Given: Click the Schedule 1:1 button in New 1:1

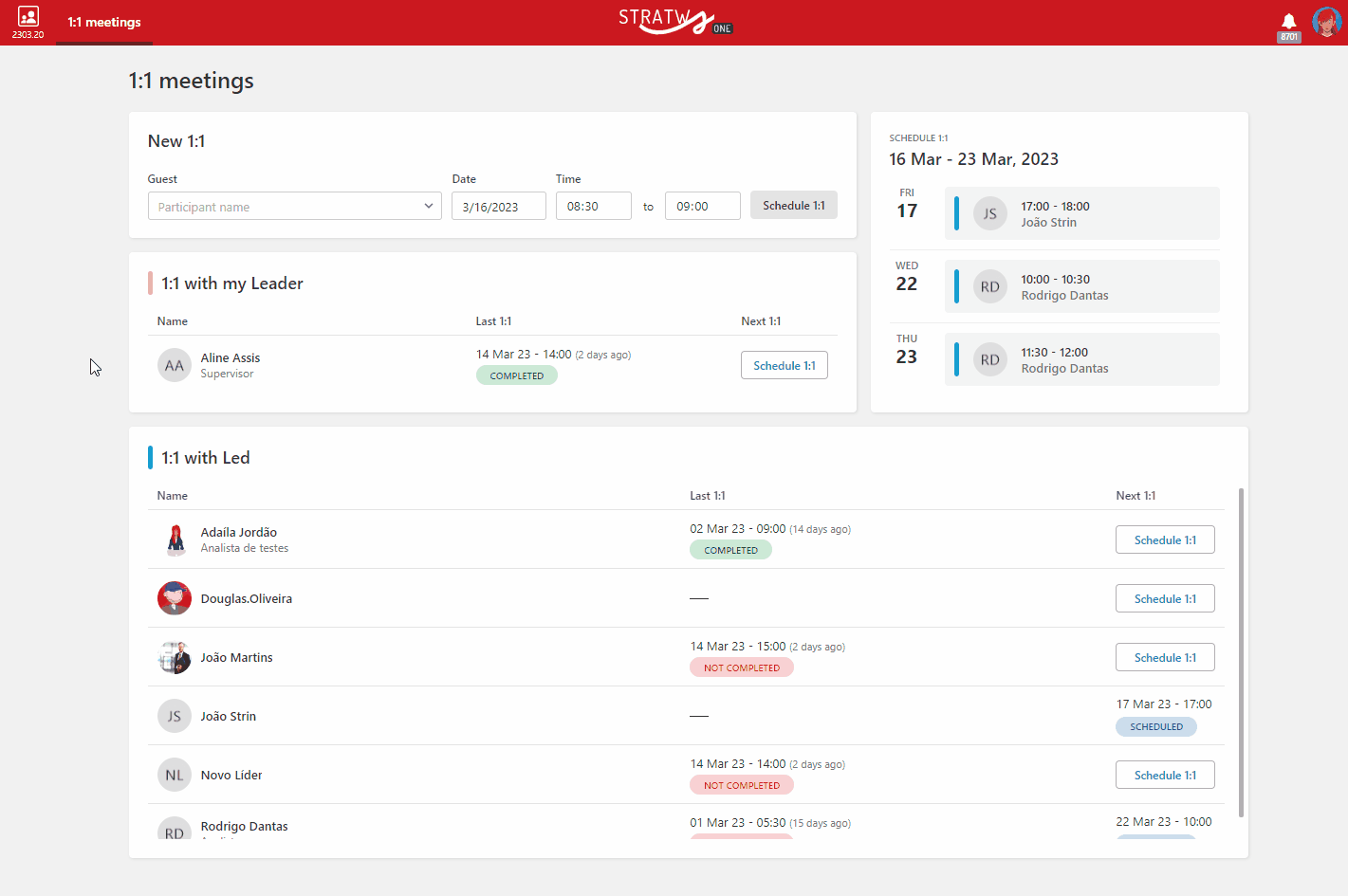Looking at the screenshot, I should [794, 206].
